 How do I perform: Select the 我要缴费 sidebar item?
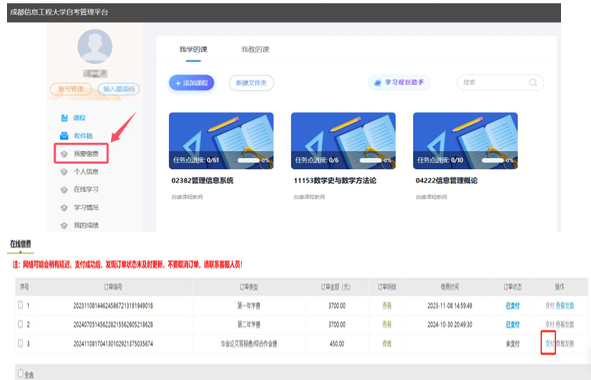click(81, 153)
